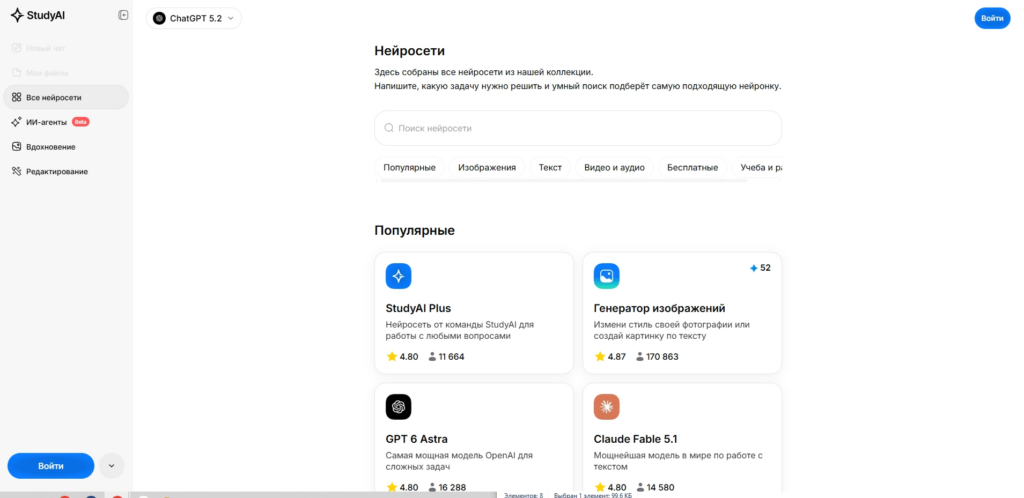The image size is (1024, 498).
Task: Select Все нейросети in the sidebar
Action: [65, 97]
